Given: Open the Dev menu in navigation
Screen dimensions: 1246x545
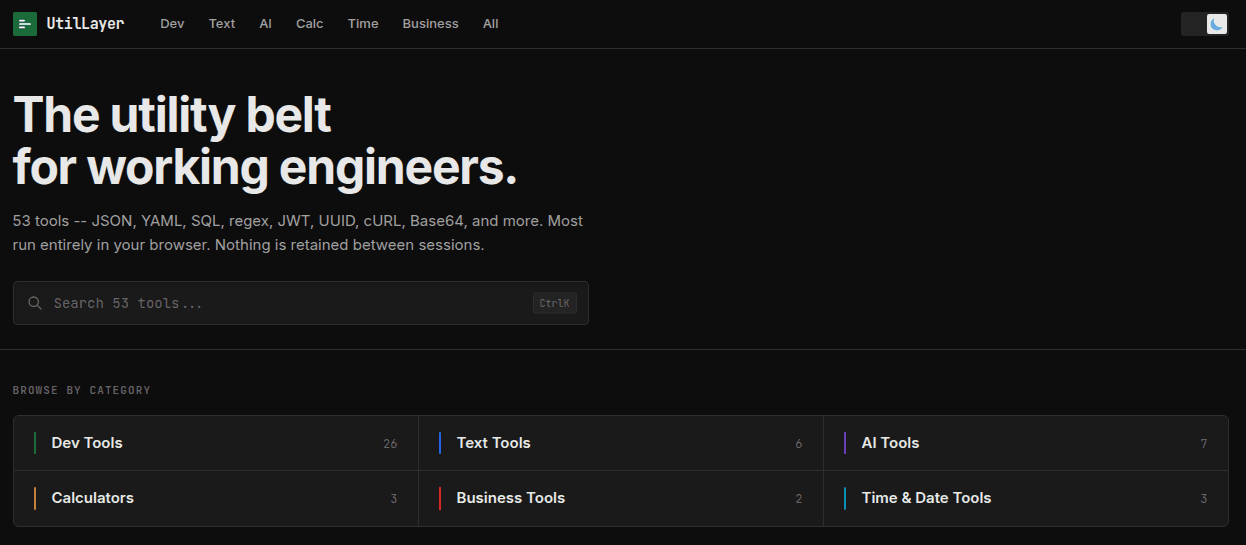Looking at the screenshot, I should click(x=172, y=24).
